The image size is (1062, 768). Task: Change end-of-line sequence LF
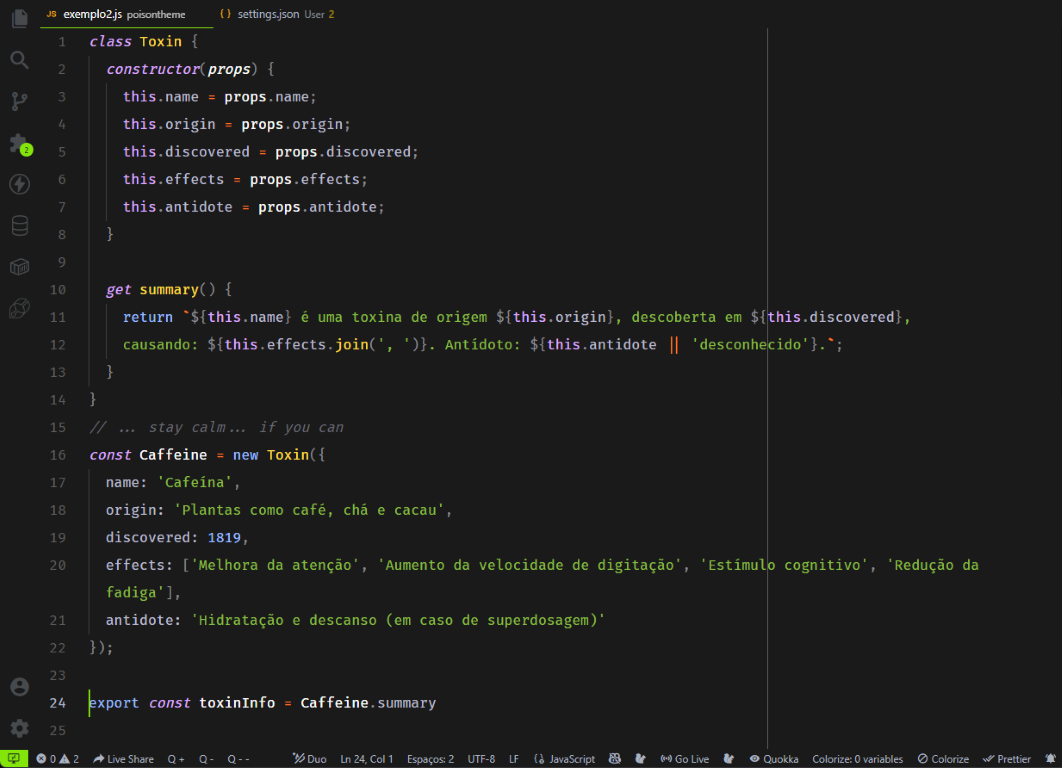(514, 759)
